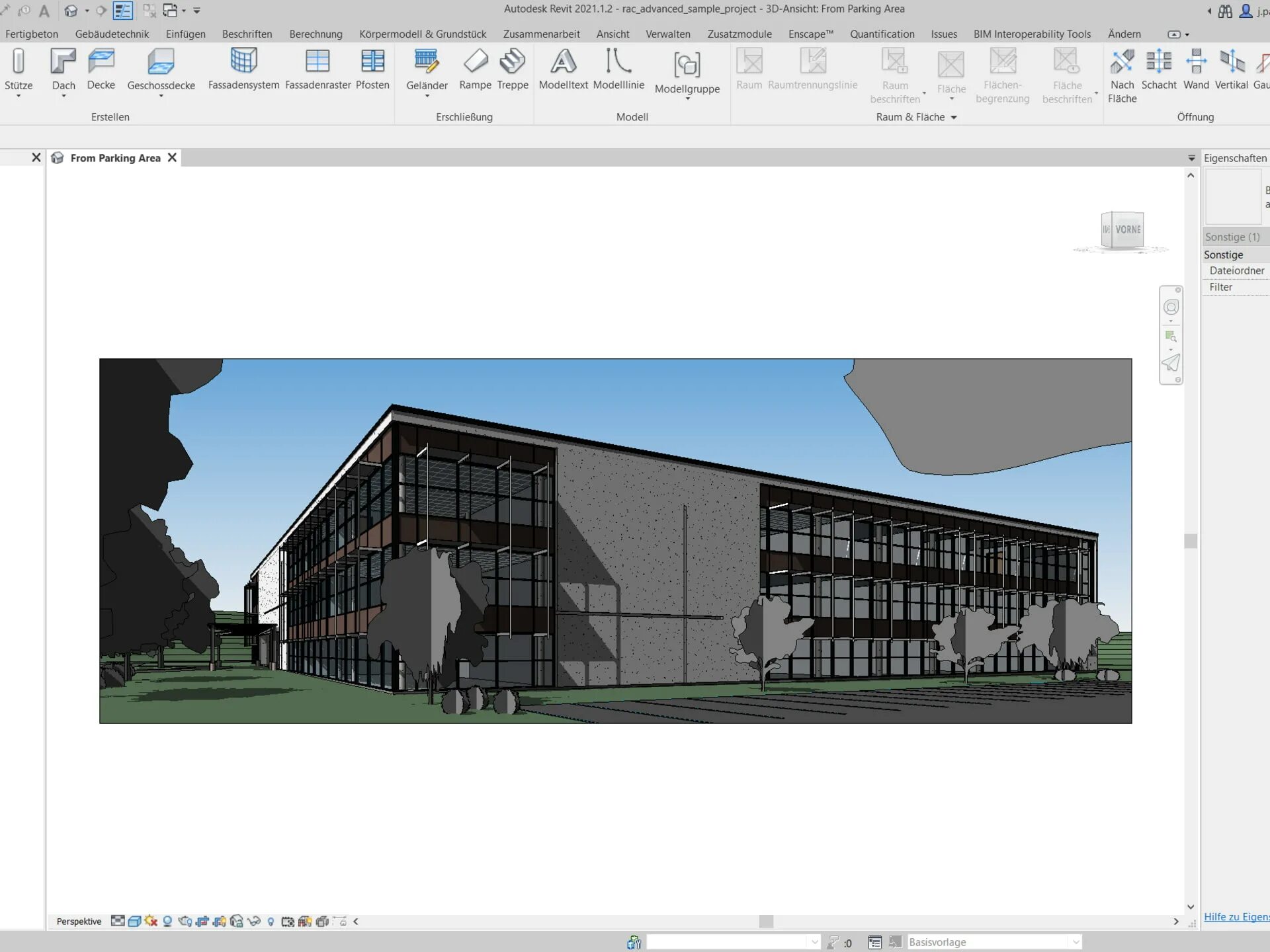Screen dimensions: 1270x952
Task: Switch to the Verwalten ribbon tab
Action: click(667, 34)
